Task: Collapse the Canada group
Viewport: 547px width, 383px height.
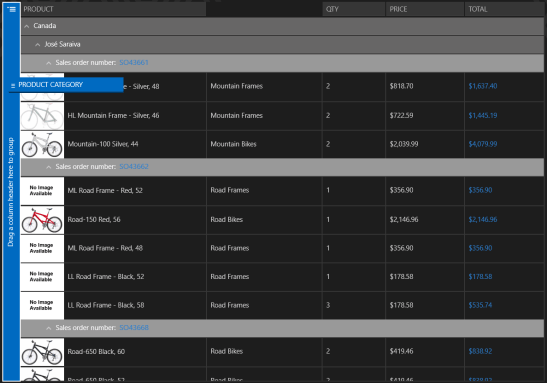Action: (x=27, y=26)
